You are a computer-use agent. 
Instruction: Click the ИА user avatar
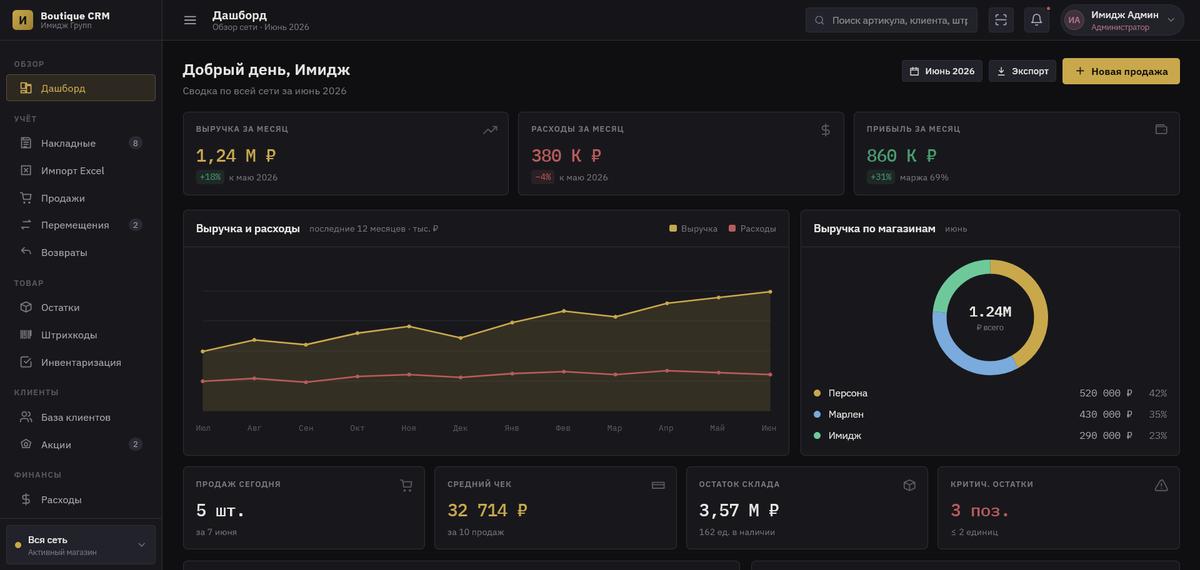pos(1074,20)
